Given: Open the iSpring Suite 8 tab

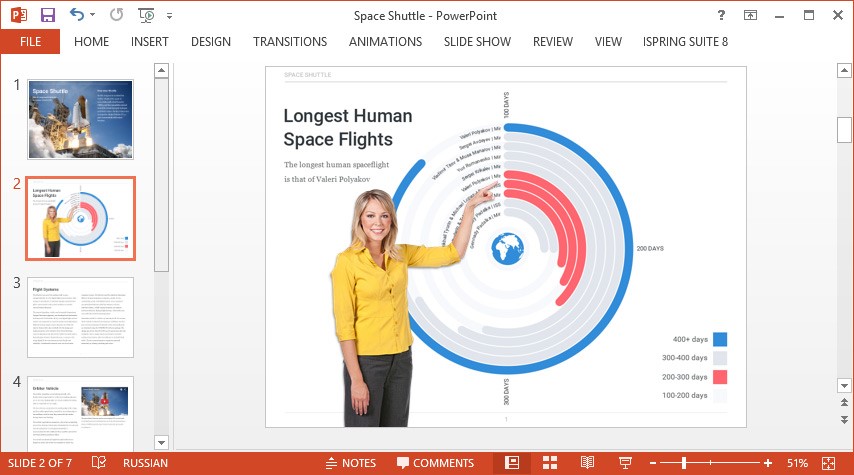Looking at the screenshot, I should pos(686,42).
